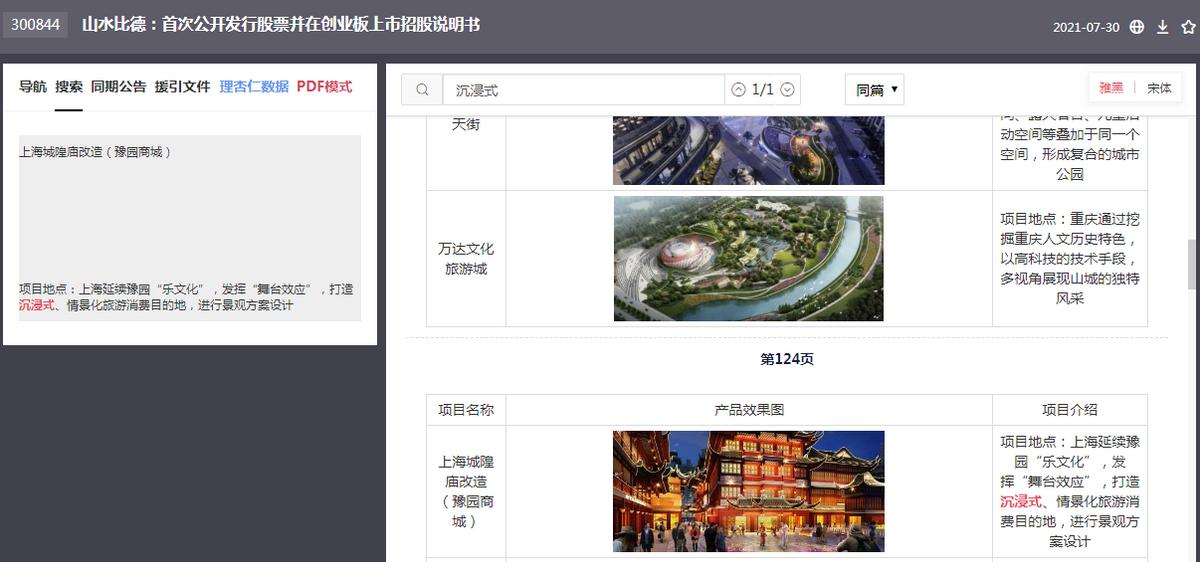Go to next search match

(x=788, y=90)
